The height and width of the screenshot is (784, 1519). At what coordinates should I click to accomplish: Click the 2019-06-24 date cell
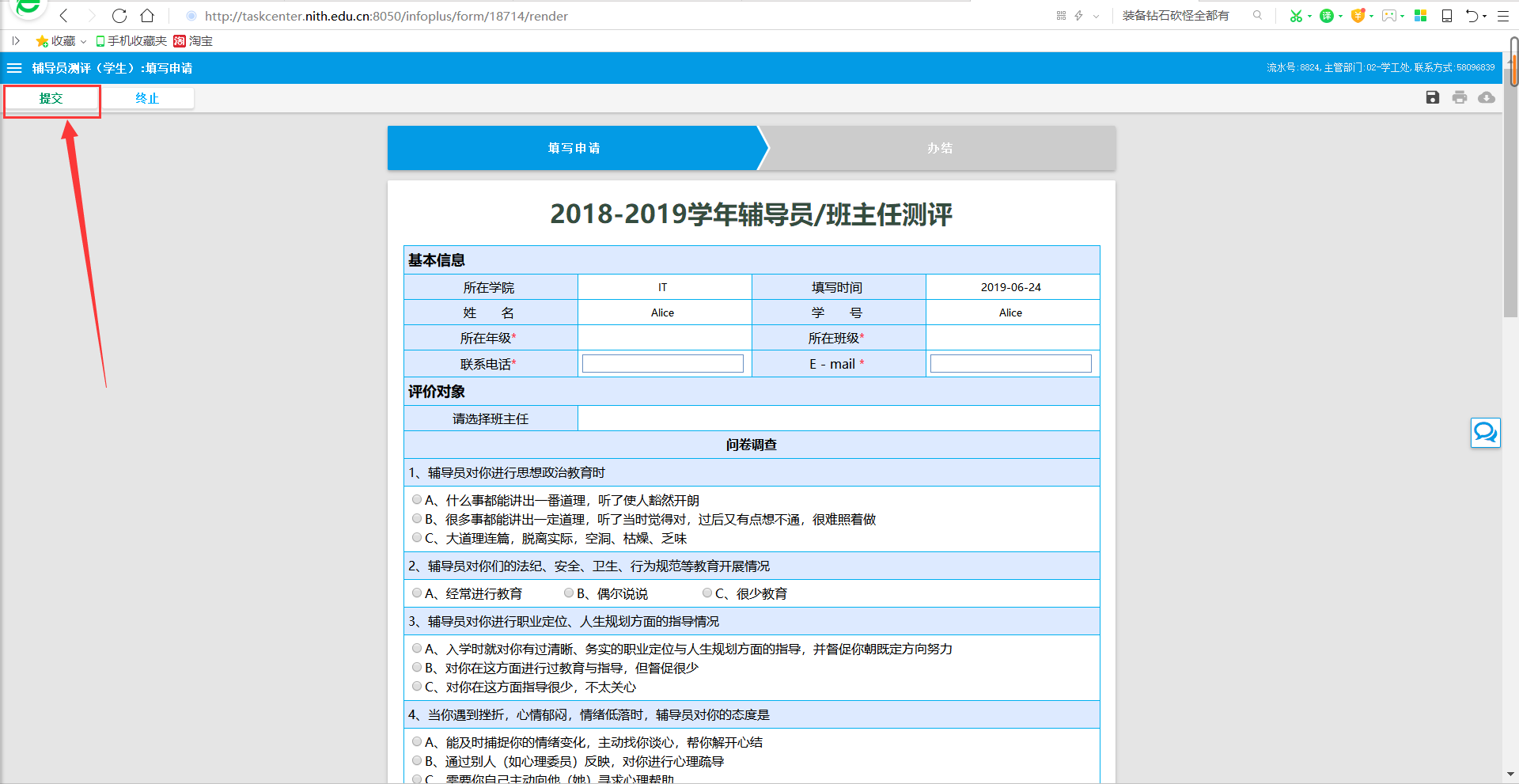click(x=1011, y=287)
